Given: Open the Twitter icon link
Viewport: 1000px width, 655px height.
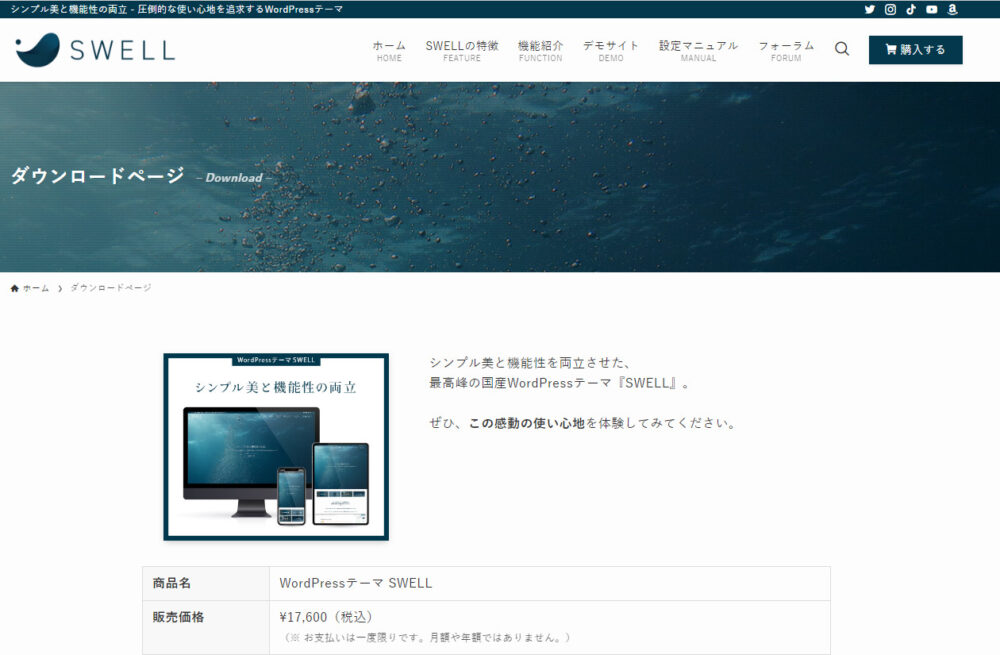Looking at the screenshot, I should pyautogui.click(x=869, y=9).
